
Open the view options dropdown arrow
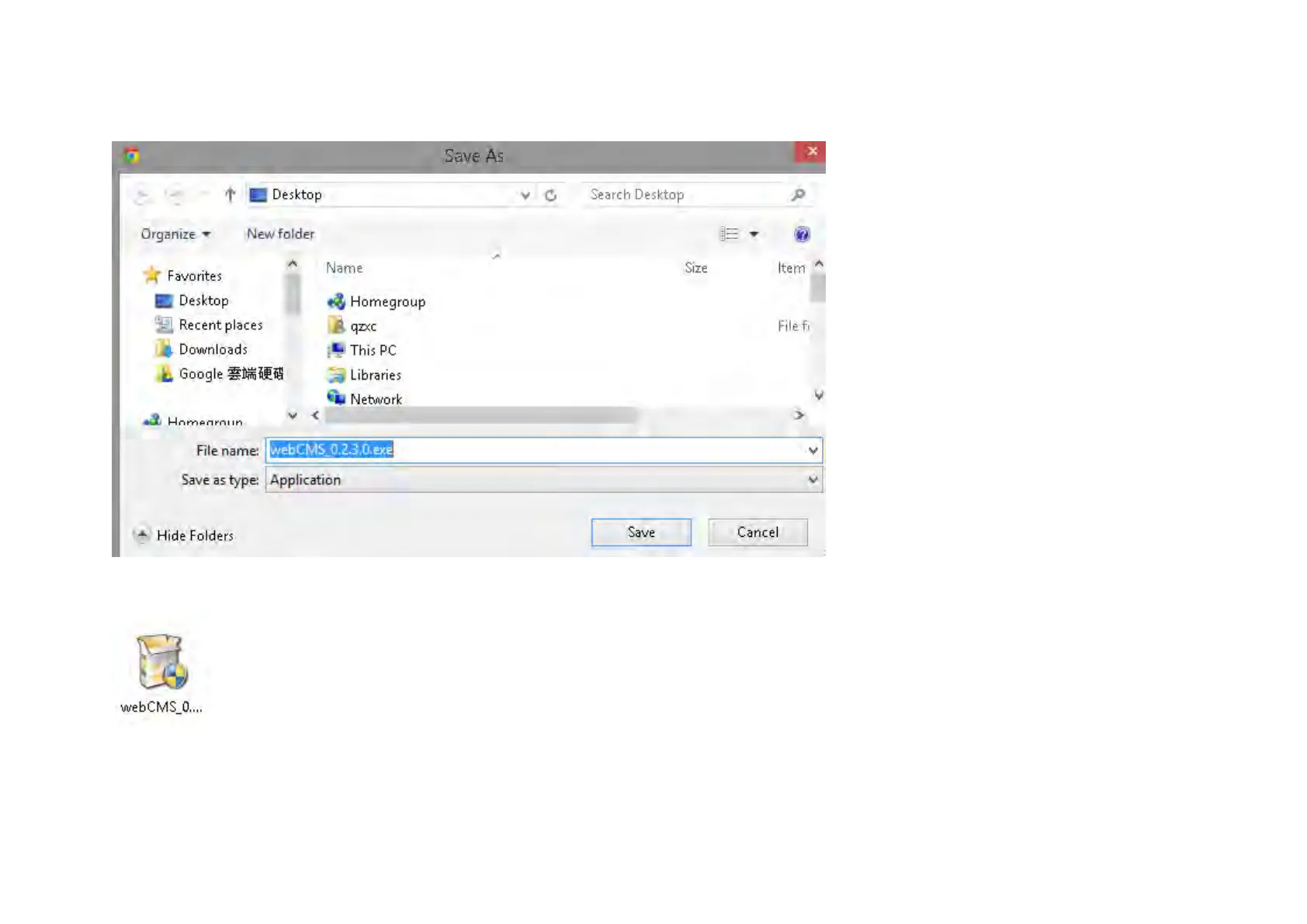click(754, 234)
